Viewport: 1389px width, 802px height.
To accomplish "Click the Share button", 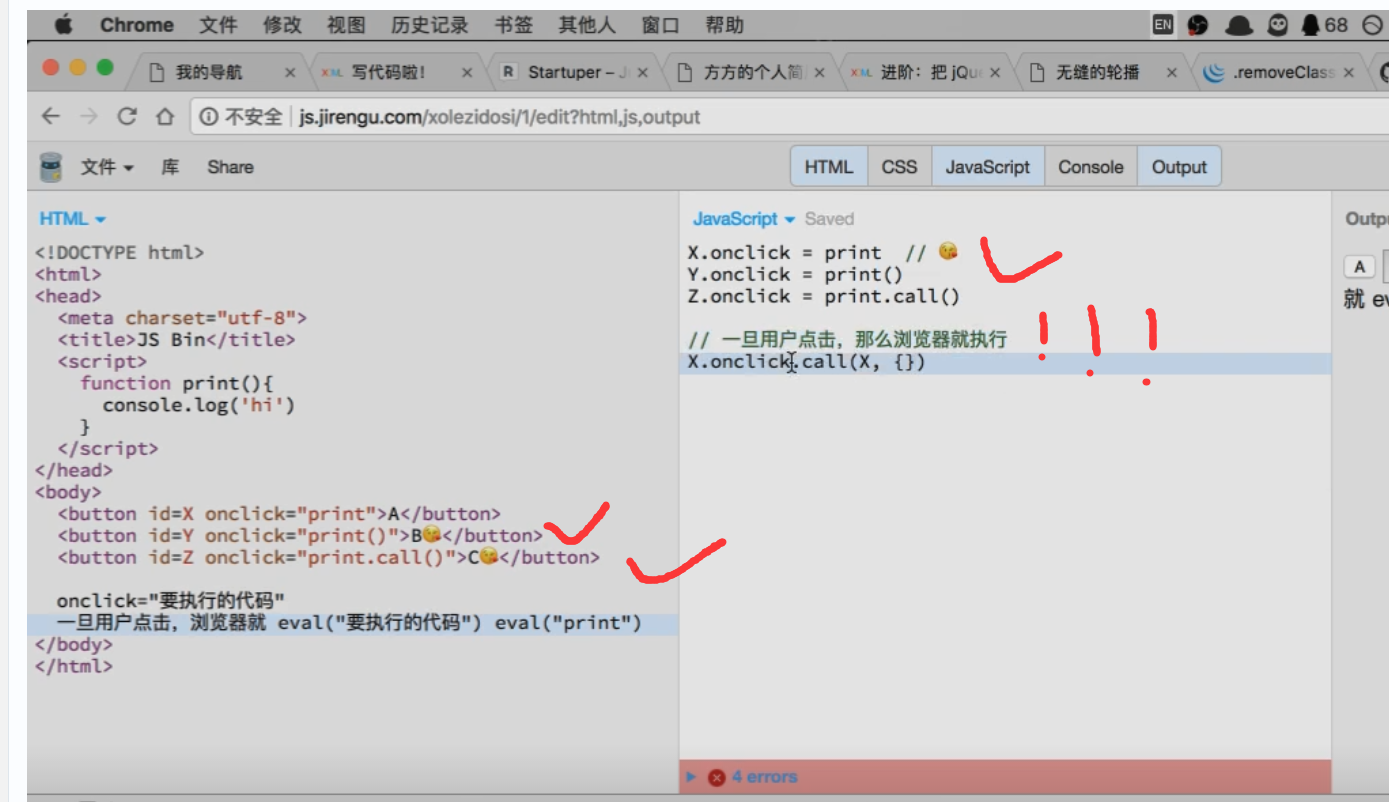I will (x=230, y=167).
